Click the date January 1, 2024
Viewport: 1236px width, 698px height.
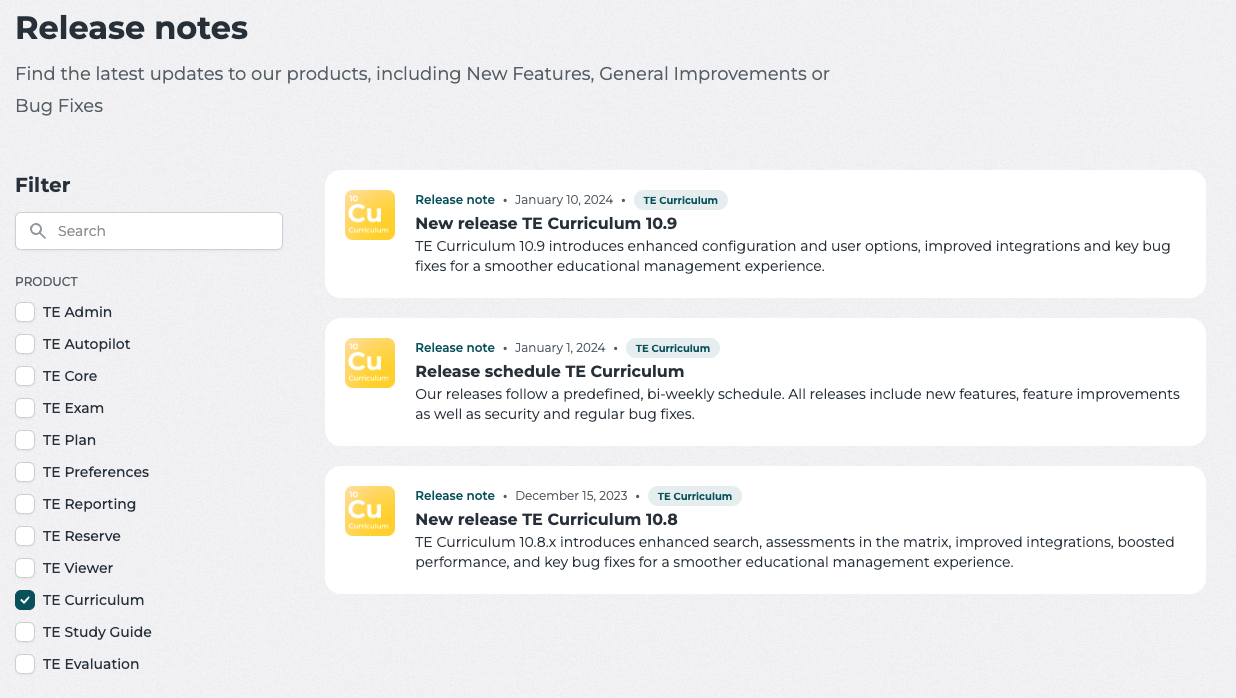pos(560,348)
